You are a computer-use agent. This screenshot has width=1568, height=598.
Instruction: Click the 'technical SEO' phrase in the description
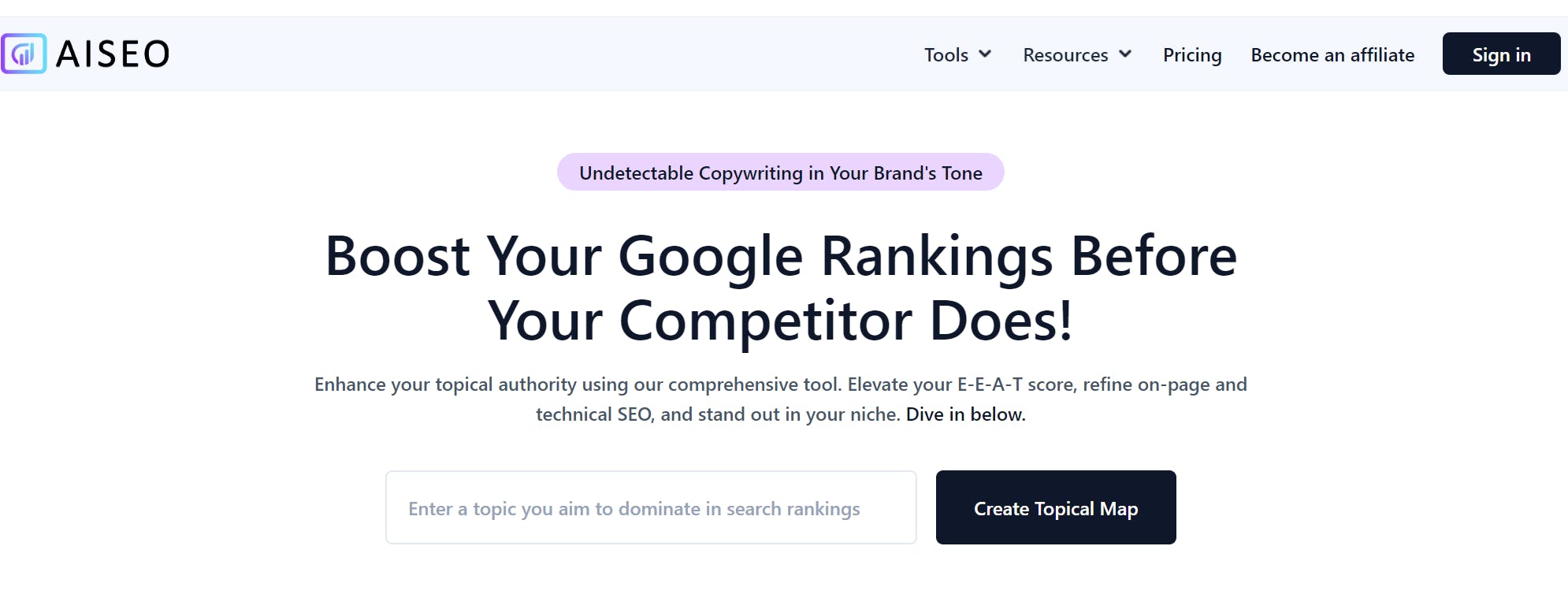coord(595,414)
